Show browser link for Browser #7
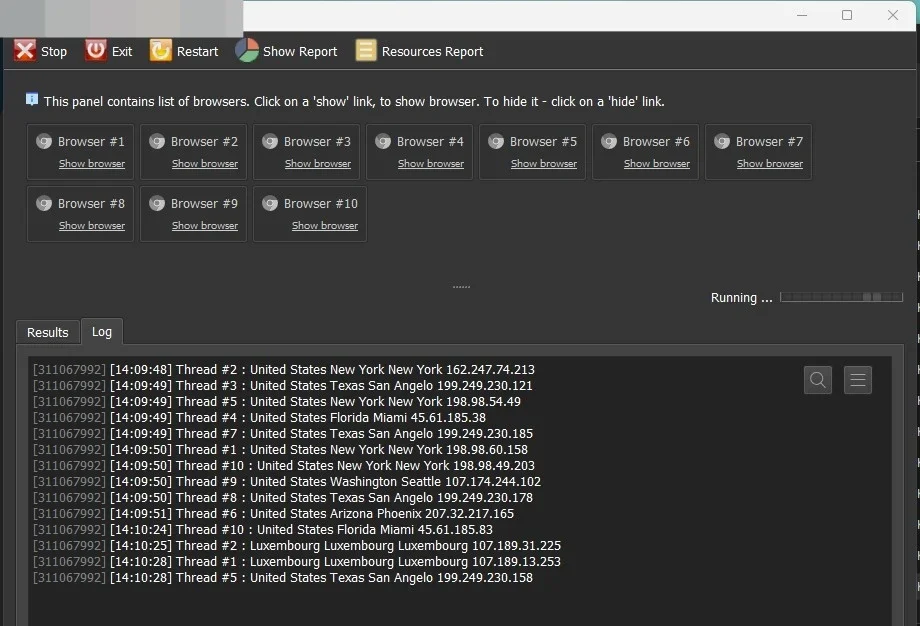Screen dimensions: 920x626 [770, 164]
